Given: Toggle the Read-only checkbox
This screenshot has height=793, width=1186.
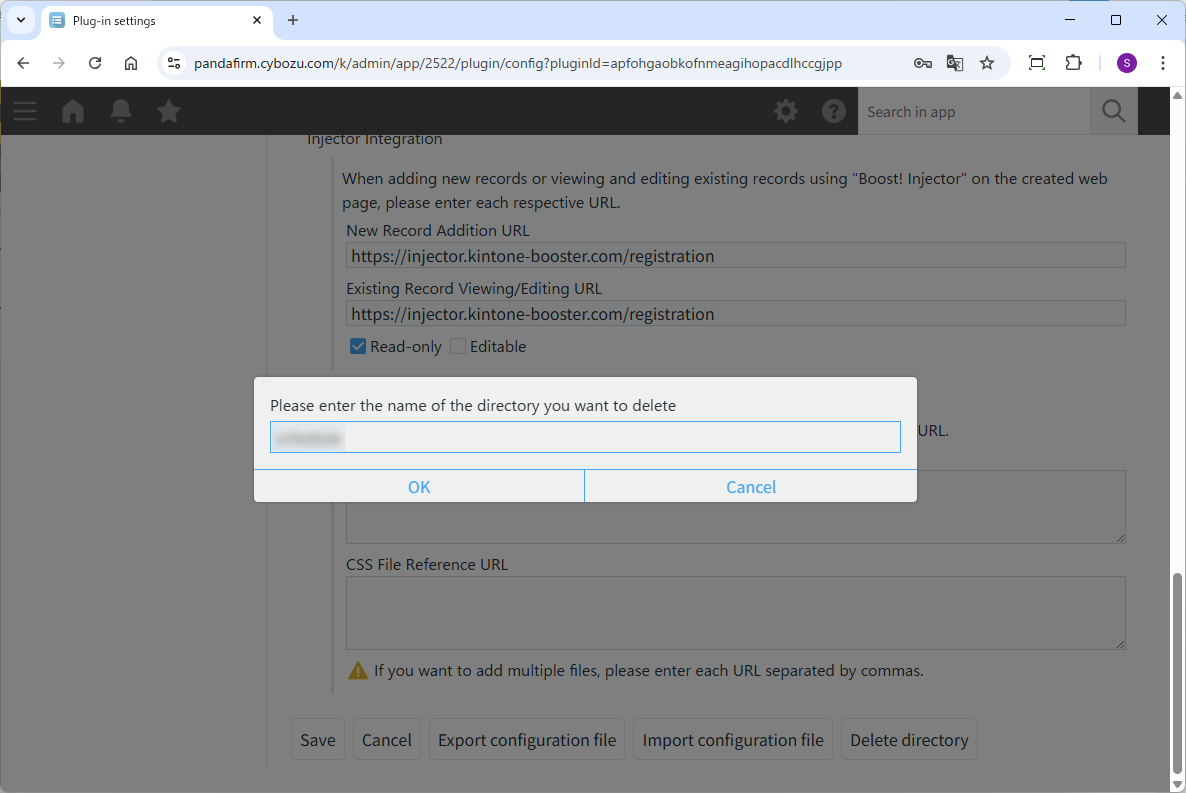Looking at the screenshot, I should pos(358,346).
